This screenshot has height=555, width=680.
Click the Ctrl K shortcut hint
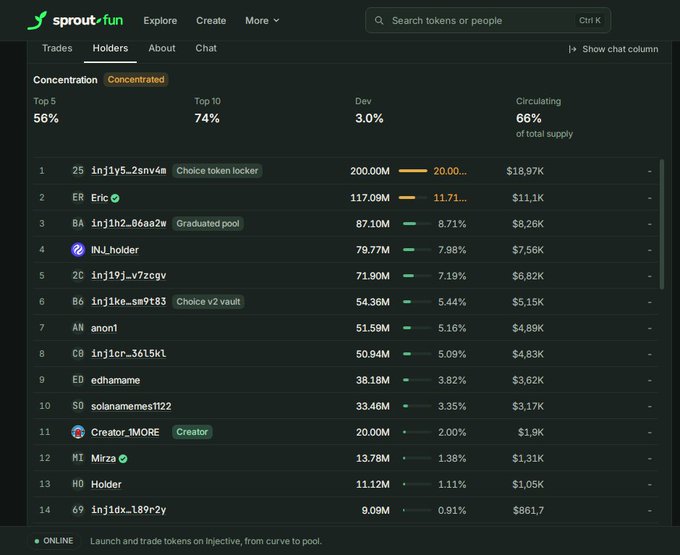coord(590,20)
